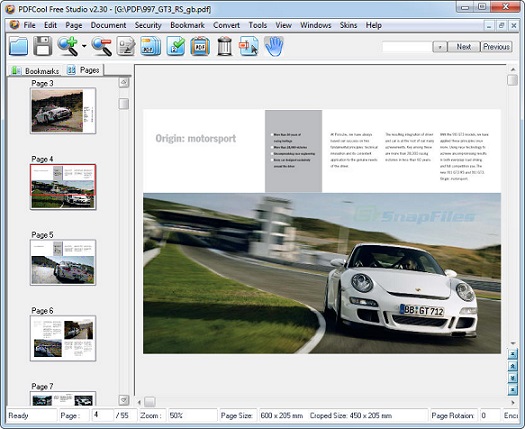
Task: Open the Help menu
Action: [374, 25]
